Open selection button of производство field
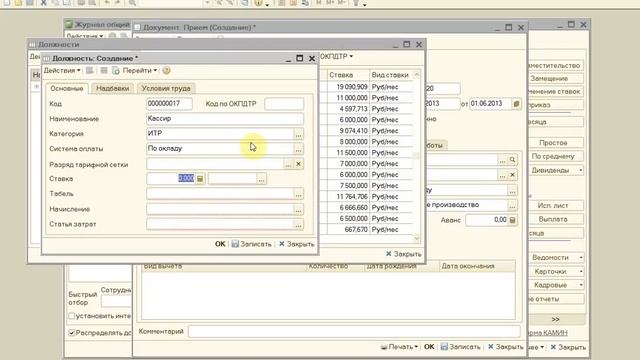 coord(512,205)
